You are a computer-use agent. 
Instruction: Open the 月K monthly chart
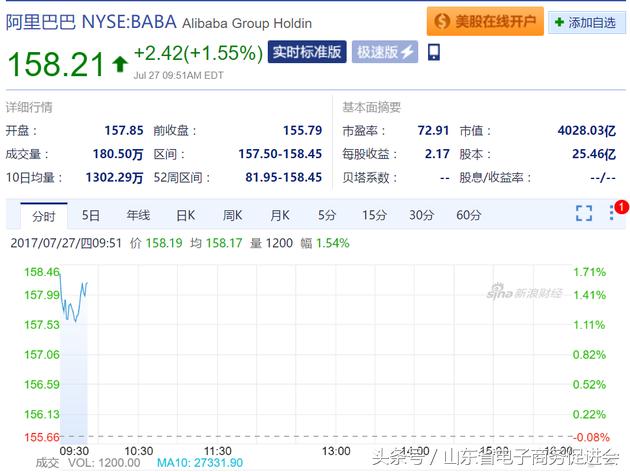click(279, 215)
